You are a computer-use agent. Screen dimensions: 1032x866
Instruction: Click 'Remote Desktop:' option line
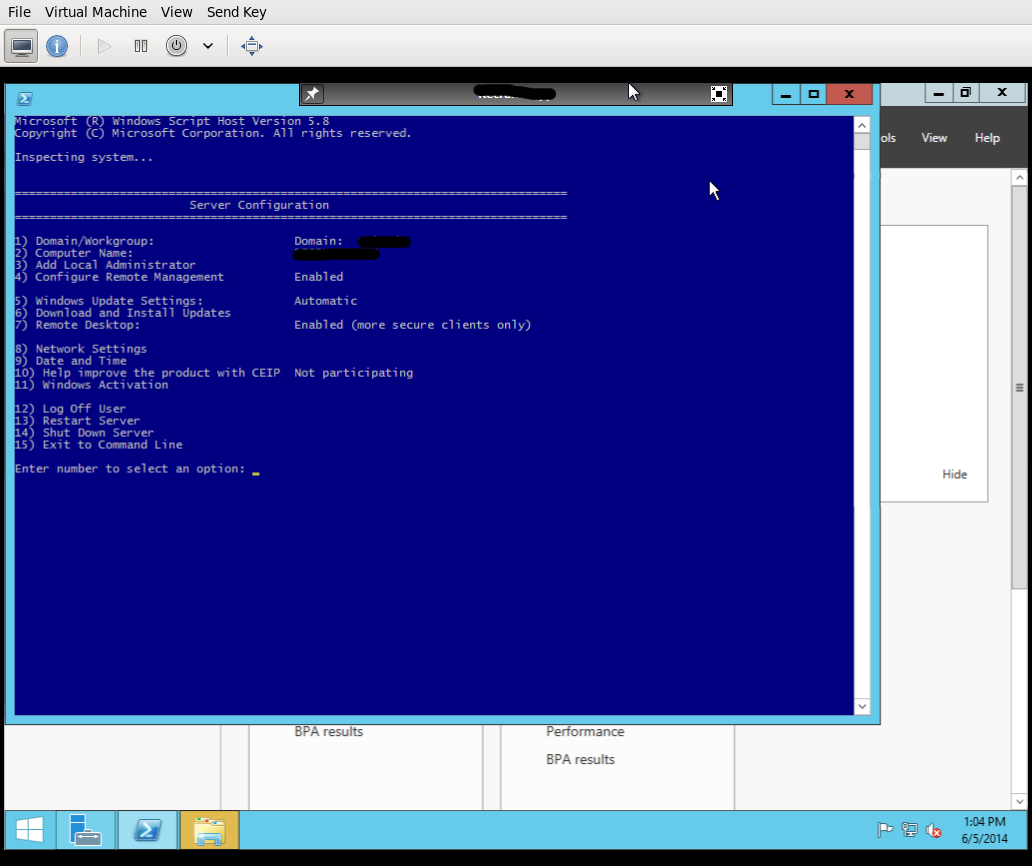[77, 325]
